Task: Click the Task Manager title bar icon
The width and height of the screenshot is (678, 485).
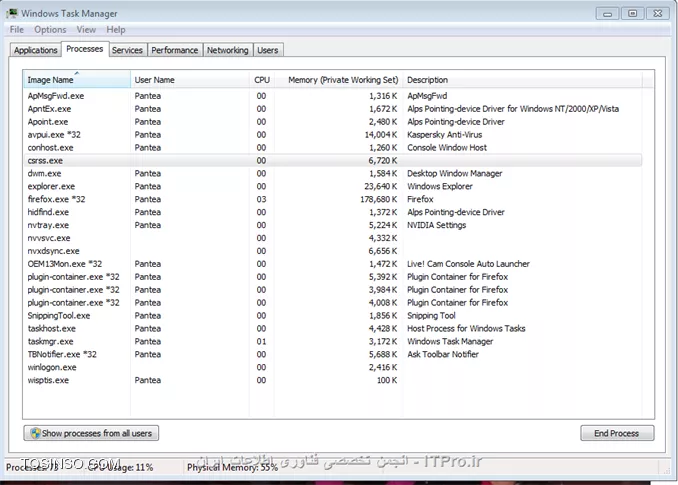Action: click(x=12, y=13)
